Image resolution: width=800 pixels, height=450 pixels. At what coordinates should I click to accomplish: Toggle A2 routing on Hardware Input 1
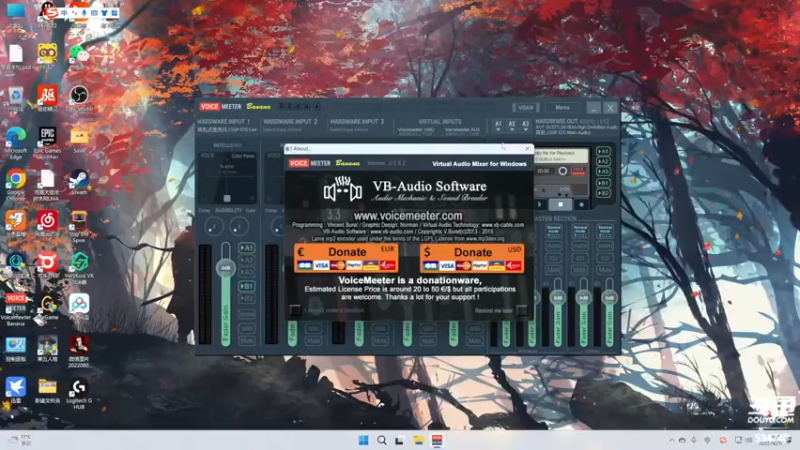[247, 260]
